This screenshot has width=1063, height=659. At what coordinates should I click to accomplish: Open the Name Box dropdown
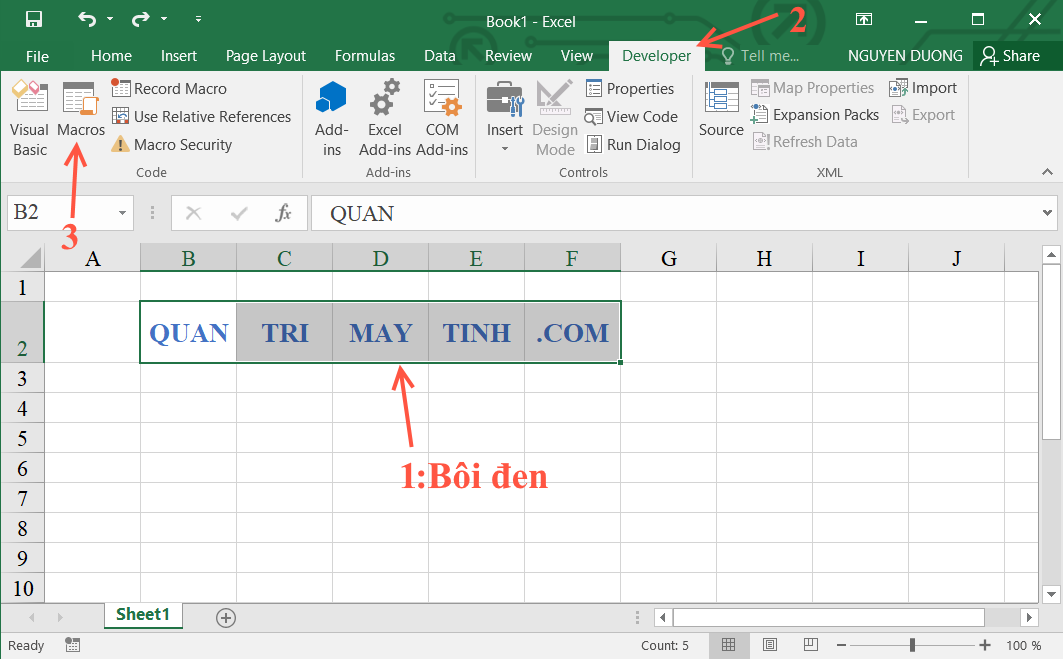(x=122, y=213)
